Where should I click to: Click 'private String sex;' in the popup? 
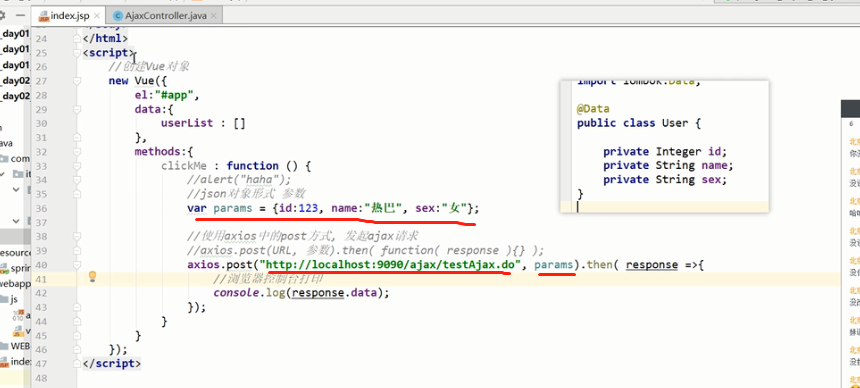665,179
